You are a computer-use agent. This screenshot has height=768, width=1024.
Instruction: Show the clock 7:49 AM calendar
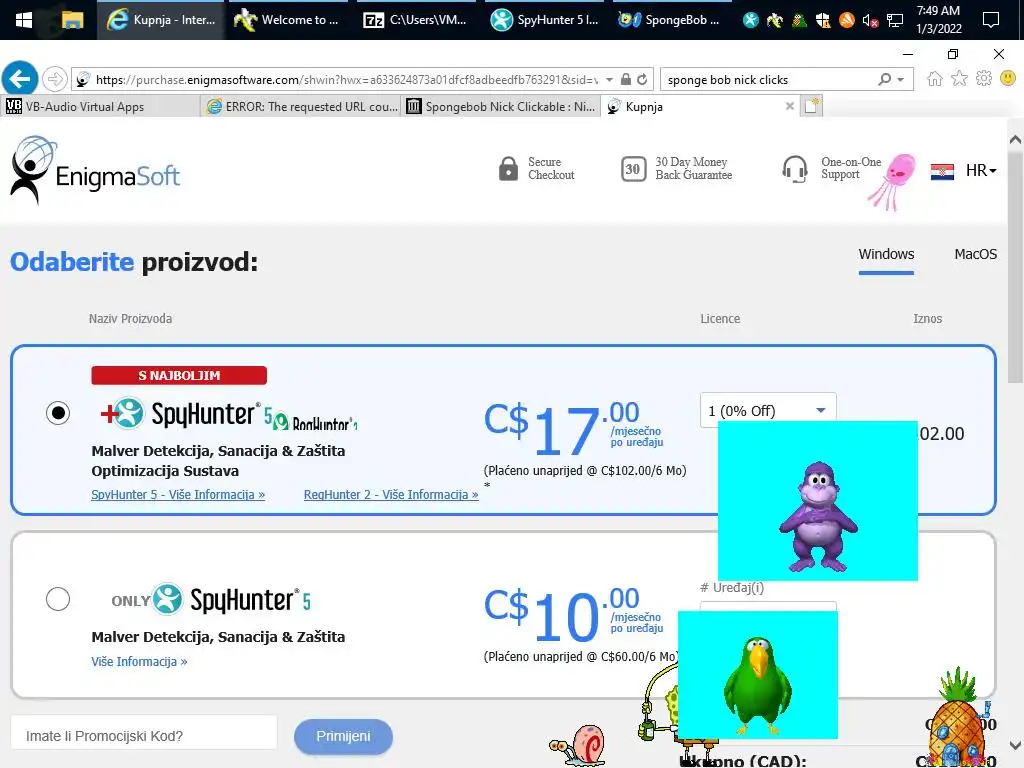(x=938, y=20)
